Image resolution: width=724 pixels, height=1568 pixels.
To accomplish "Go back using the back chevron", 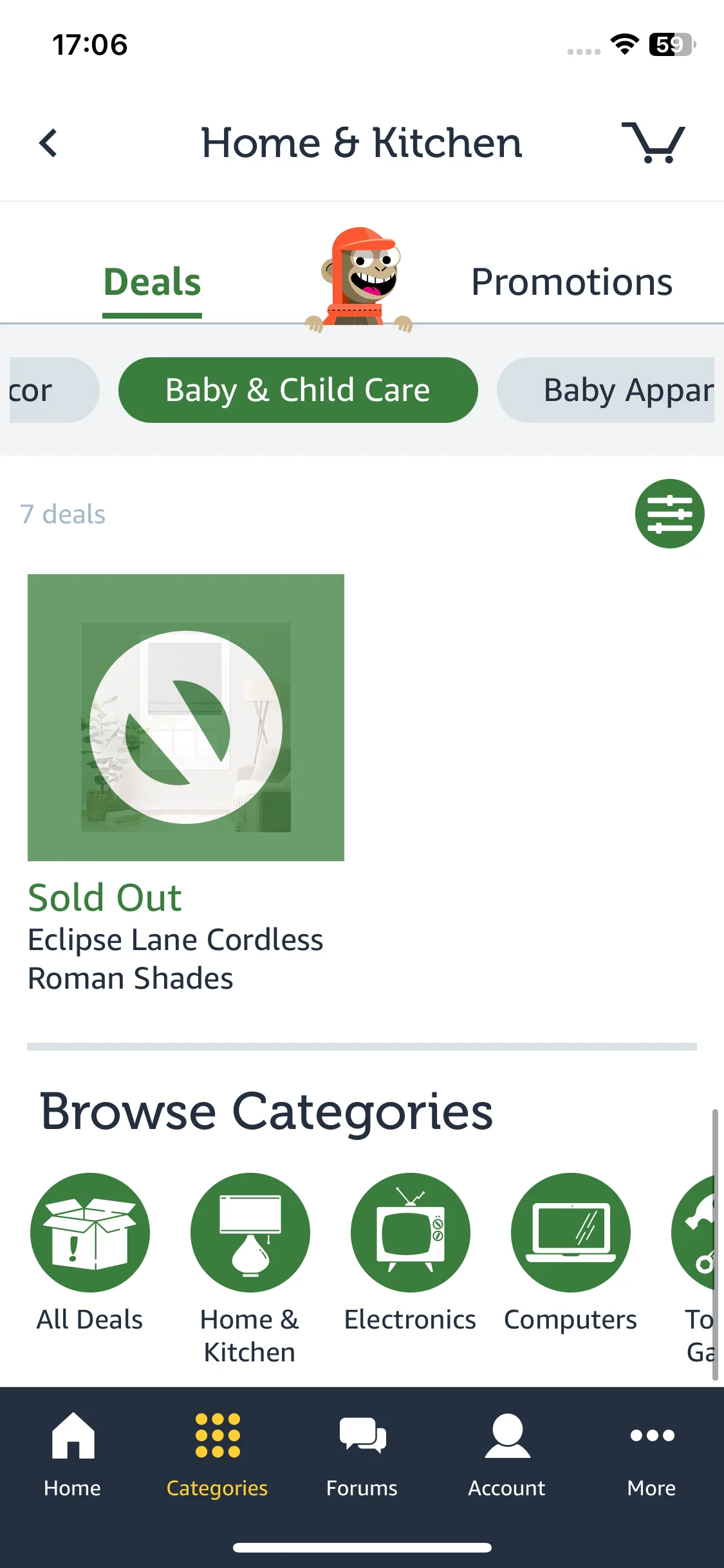I will (x=48, y=143).
